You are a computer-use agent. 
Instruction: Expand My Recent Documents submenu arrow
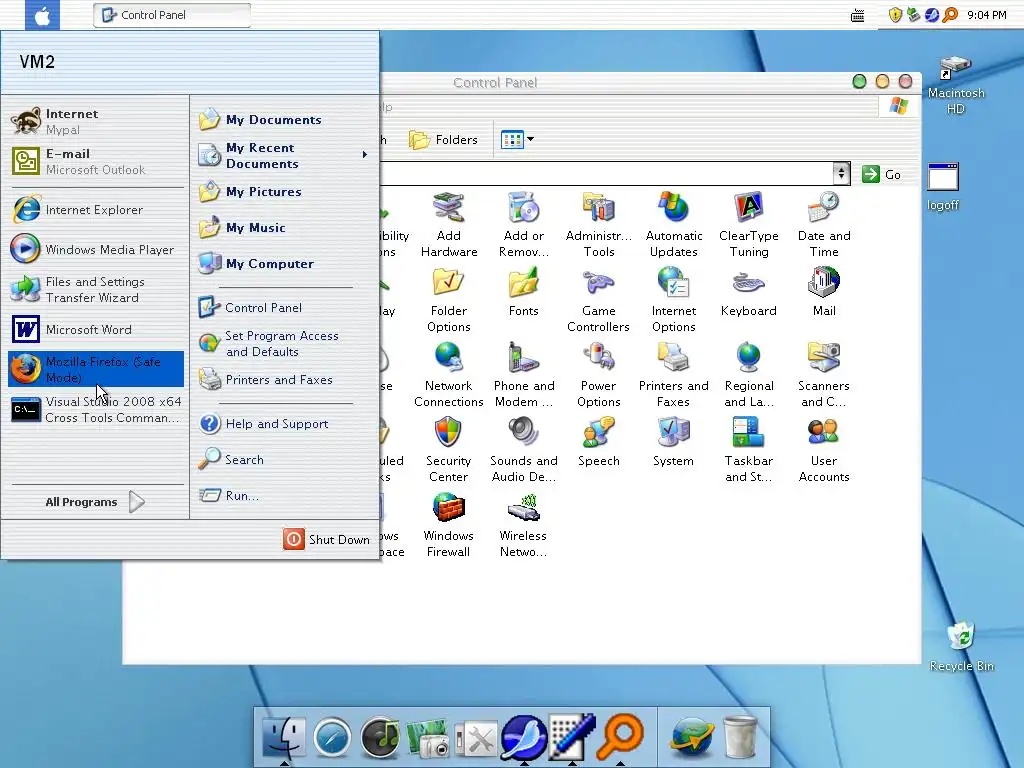pyautogui.click(x=364, y=155)
